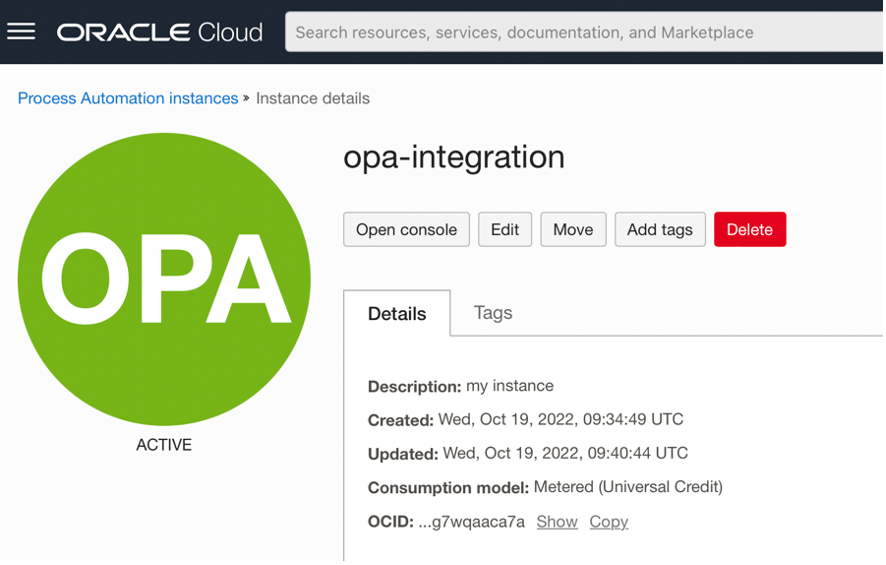Click the red Delete button

(x=749, y=229)
